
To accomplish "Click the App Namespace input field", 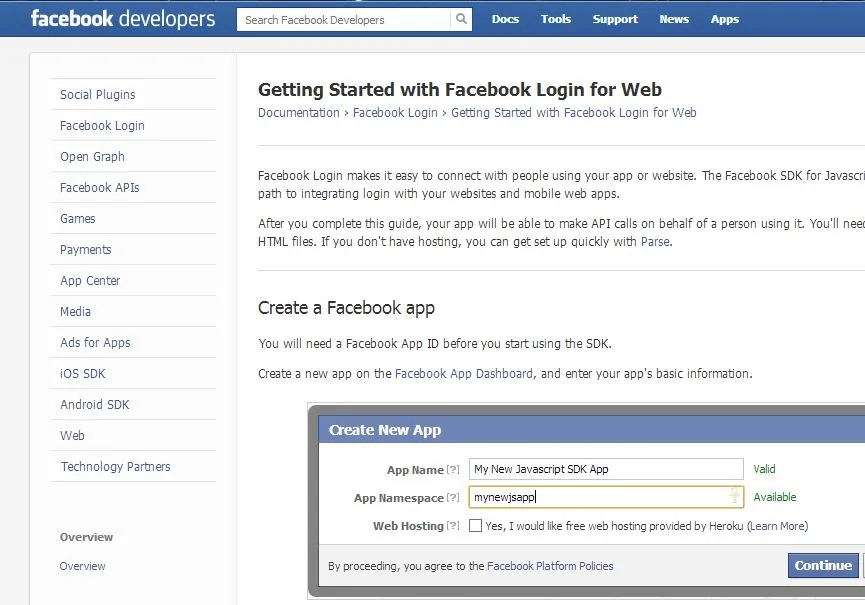I will [606, 497].
